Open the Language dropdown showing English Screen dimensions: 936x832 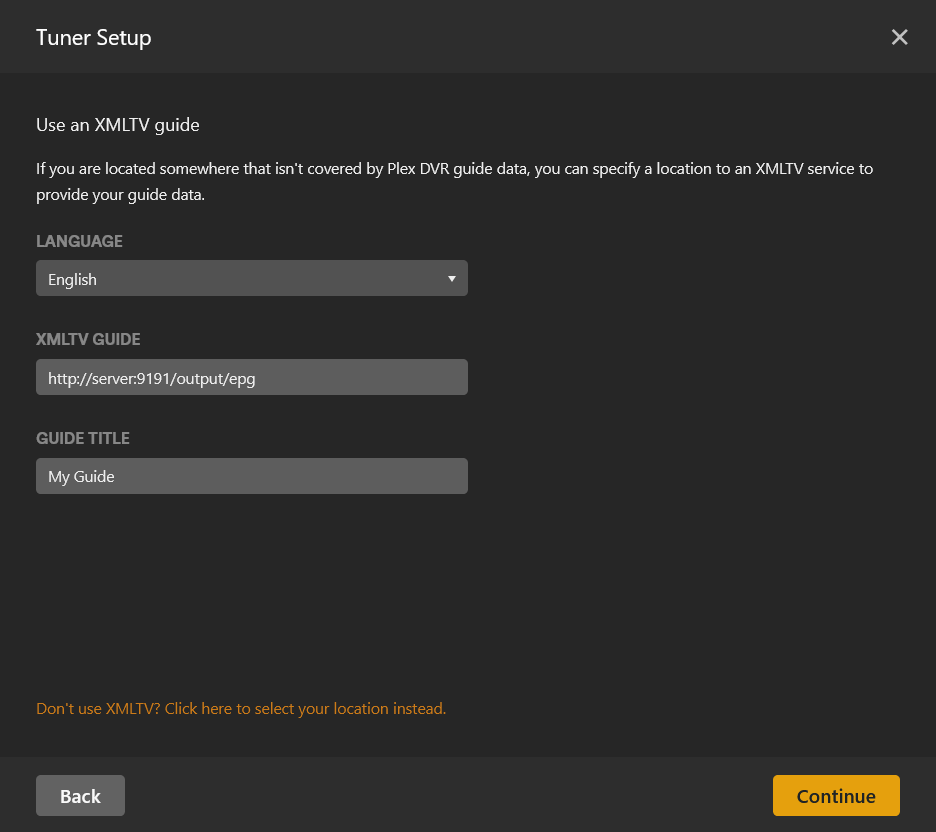251,278
